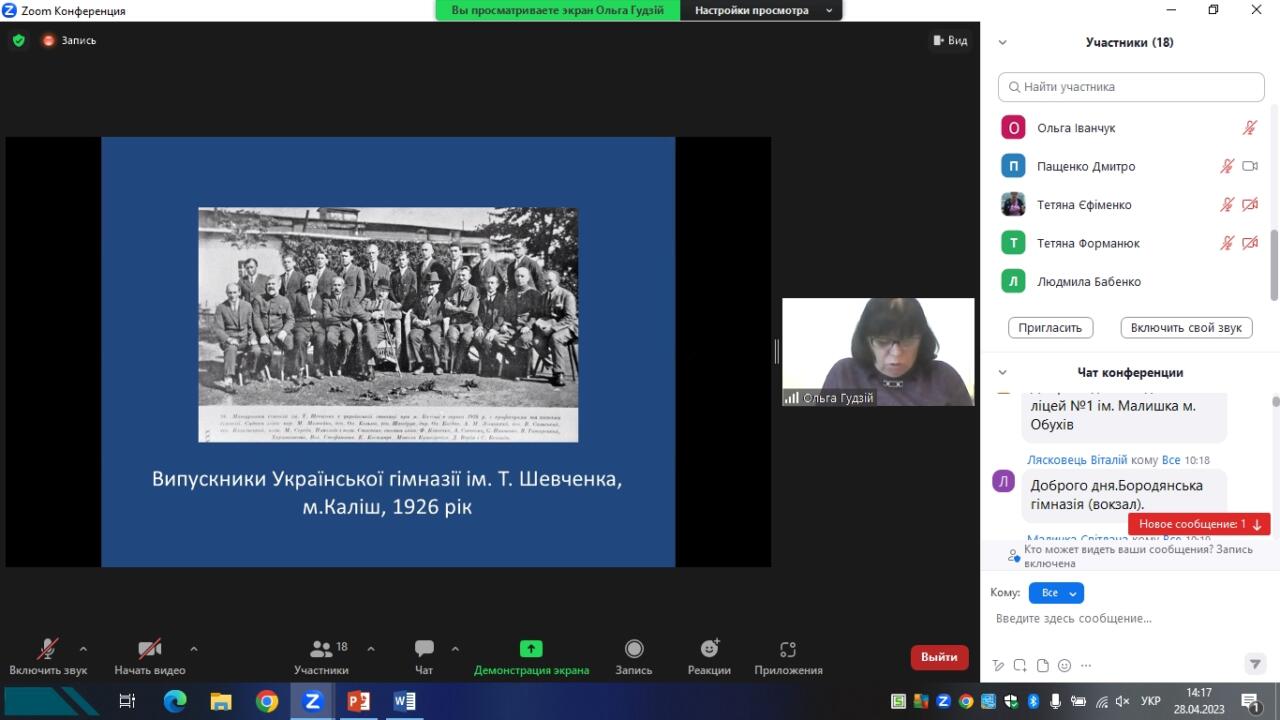
Task: Click chat text formatting icon
Action: (998, 666)
